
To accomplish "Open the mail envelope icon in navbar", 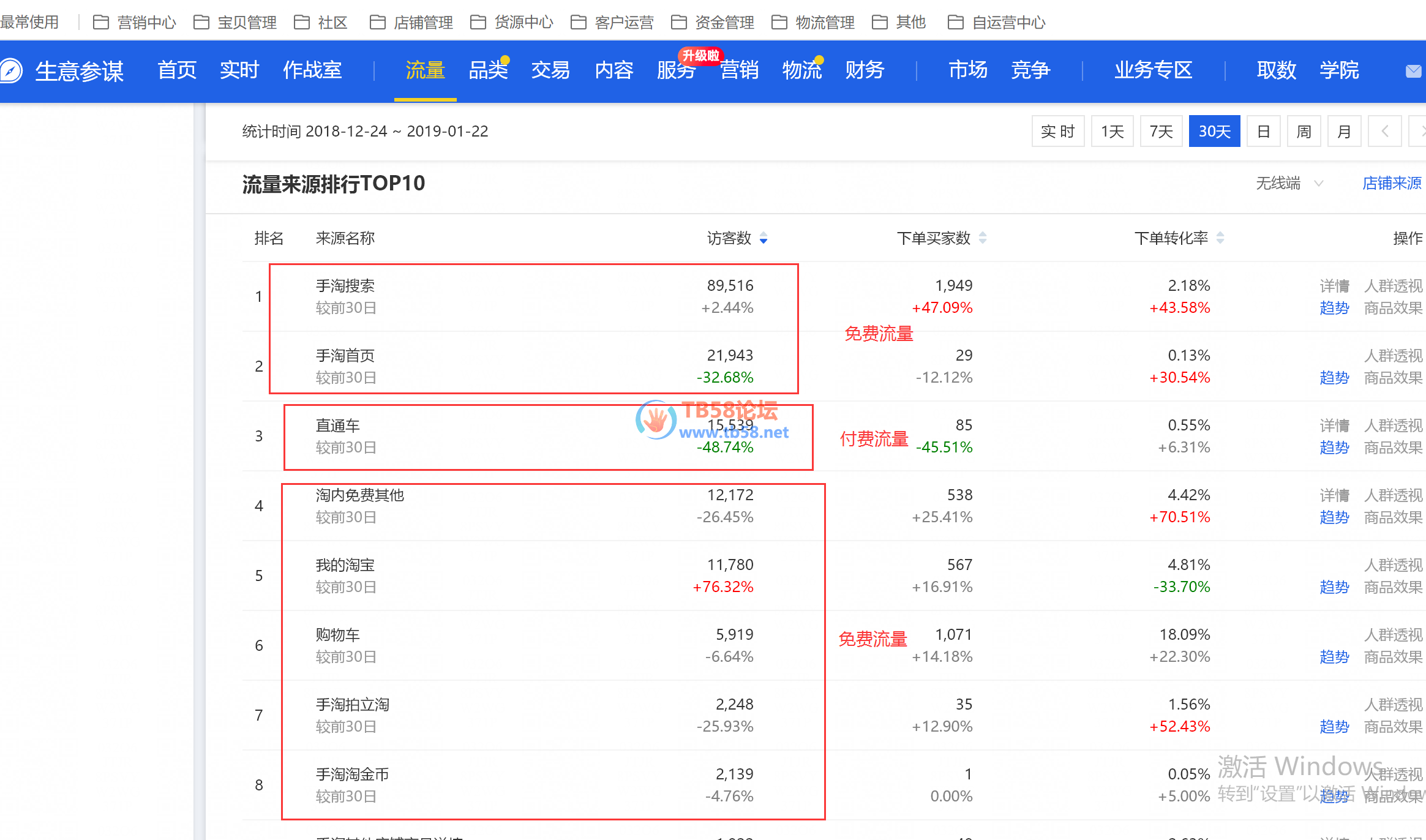I will click(1413, 71).
